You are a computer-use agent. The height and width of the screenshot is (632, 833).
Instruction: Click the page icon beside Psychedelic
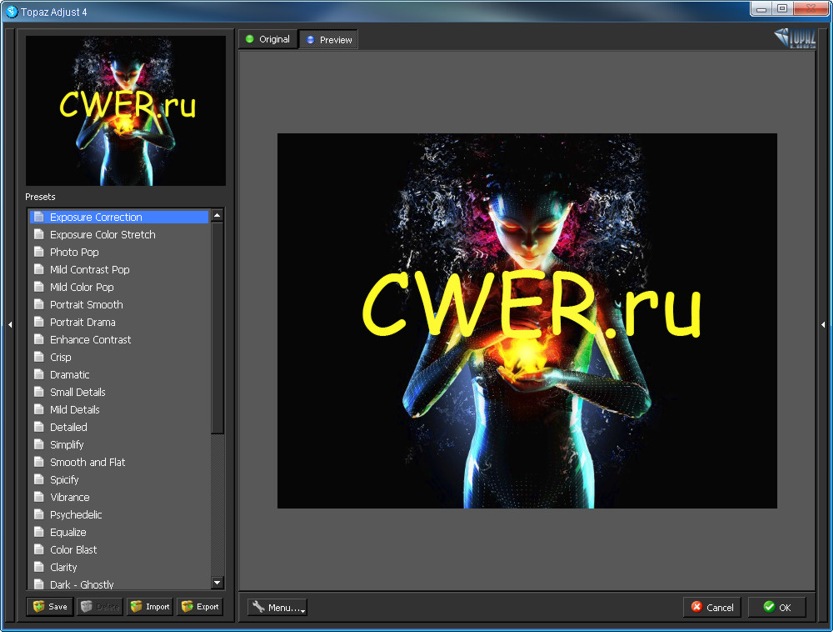pyautogui.click(x=39, y=515)
